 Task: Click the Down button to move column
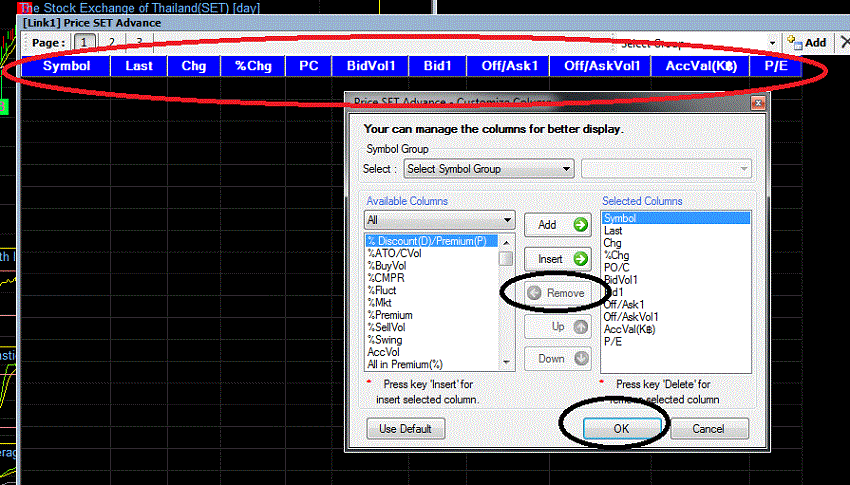tap(557, 359)
